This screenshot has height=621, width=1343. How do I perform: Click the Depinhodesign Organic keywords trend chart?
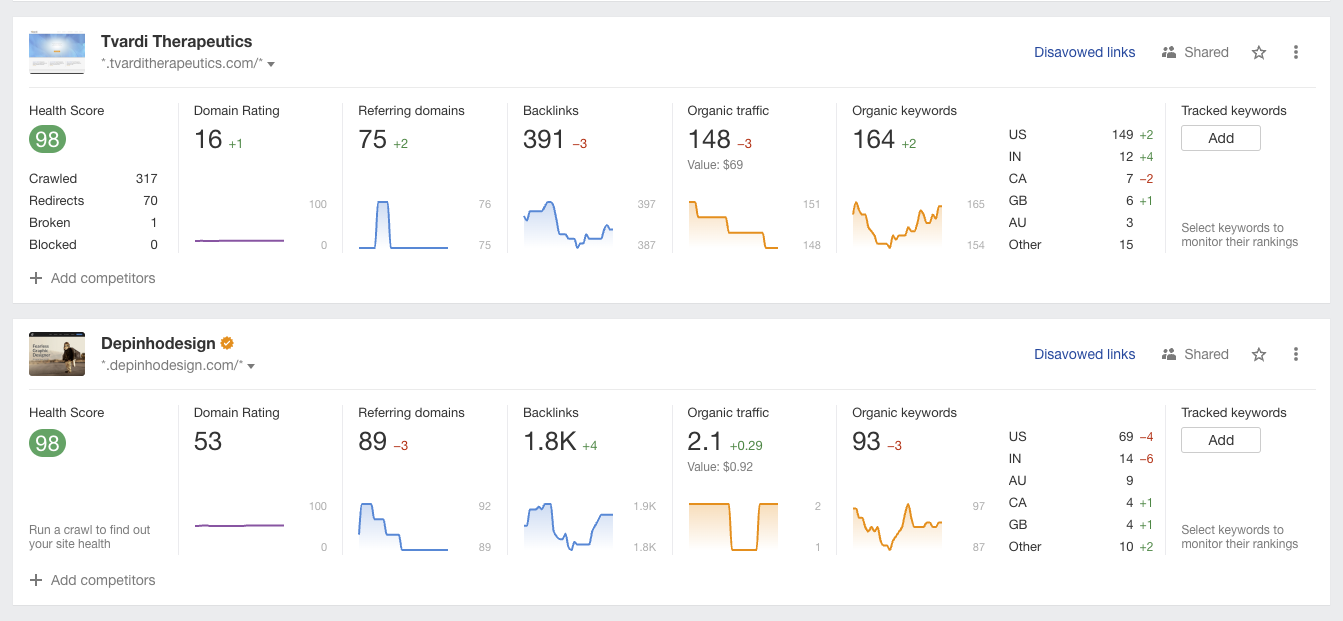[897, 526]
